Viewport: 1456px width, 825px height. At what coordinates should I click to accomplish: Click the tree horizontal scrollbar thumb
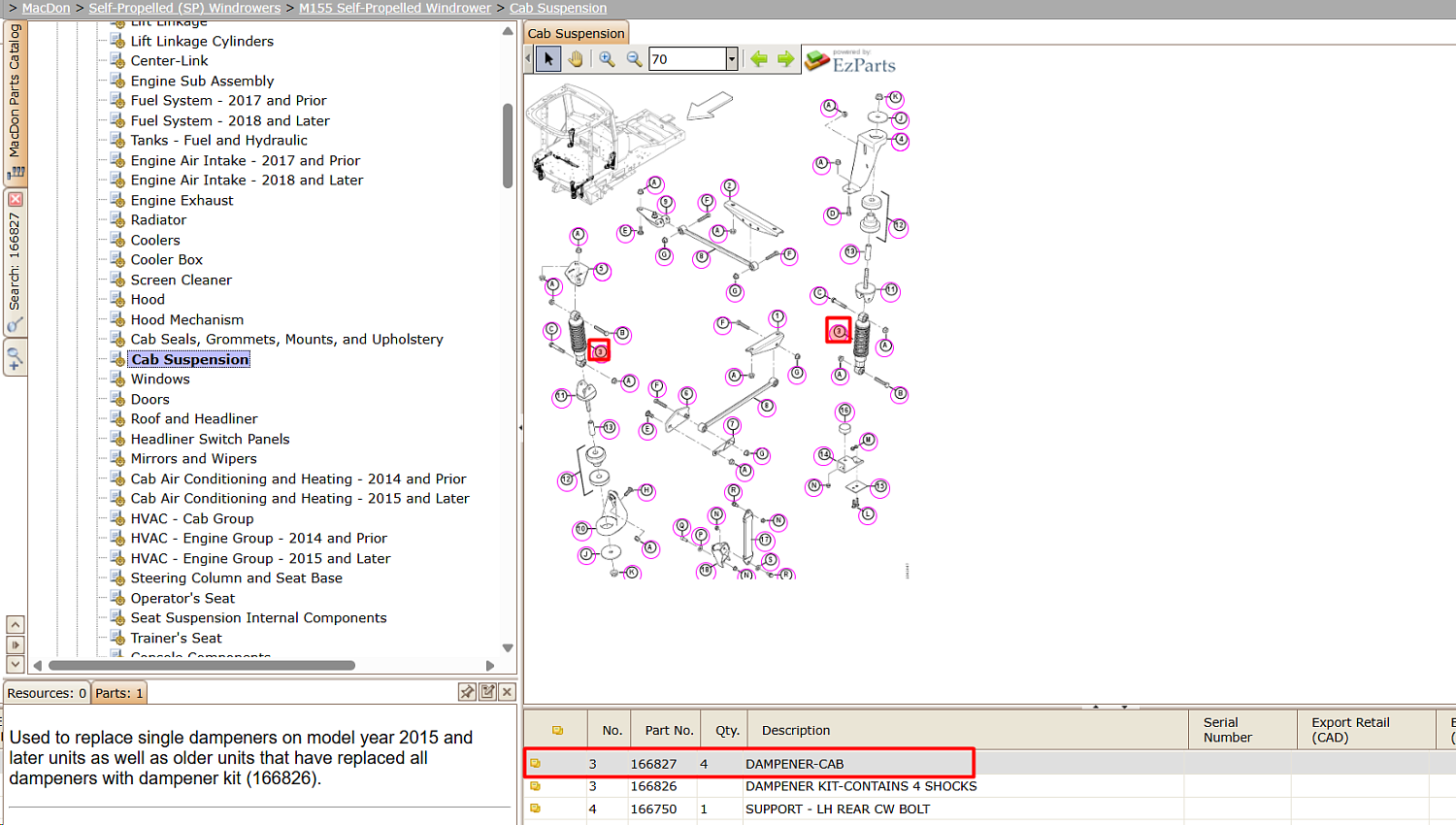[x=201, y=665]
